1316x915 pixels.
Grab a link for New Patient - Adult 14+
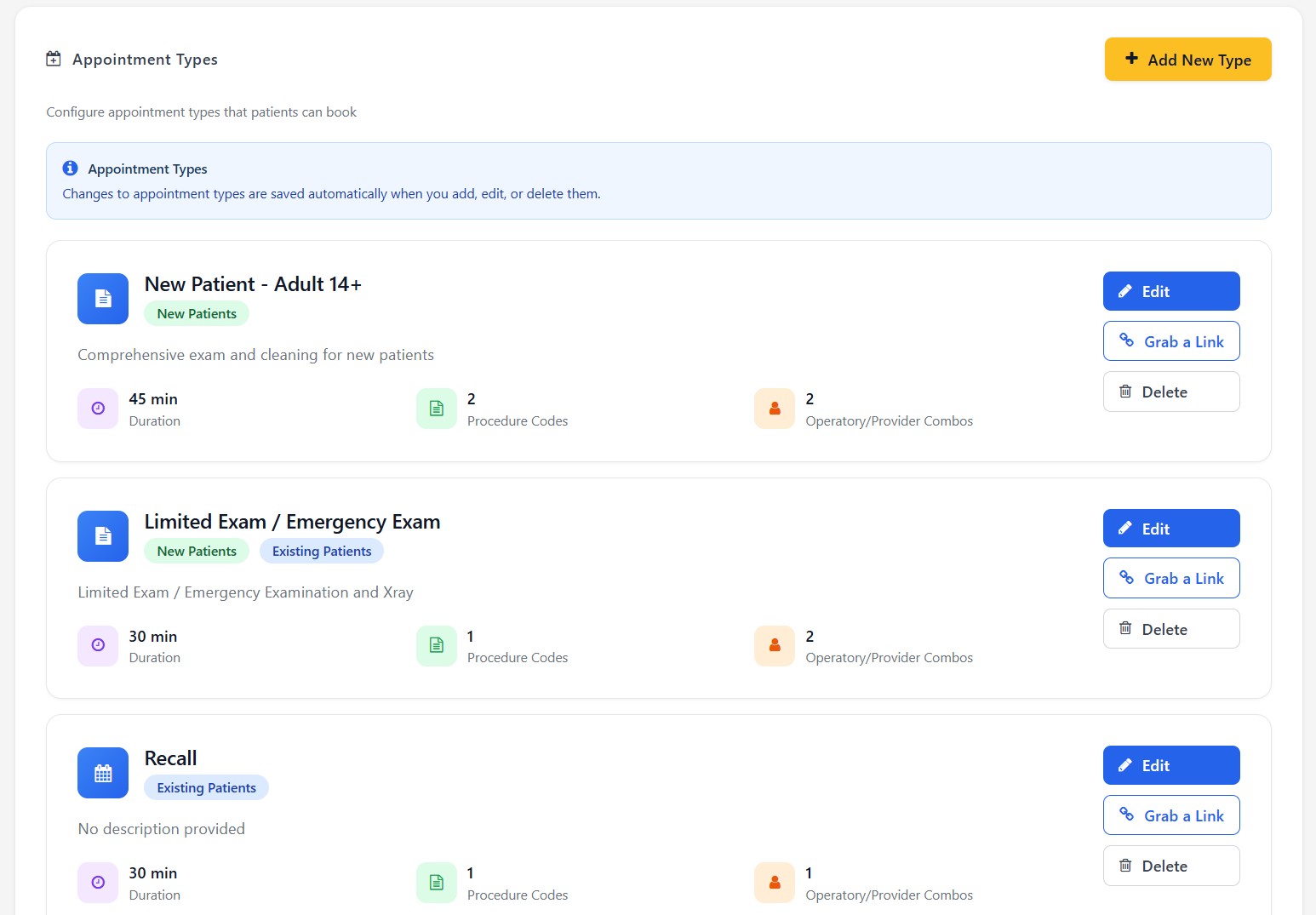click(1170, 341)
